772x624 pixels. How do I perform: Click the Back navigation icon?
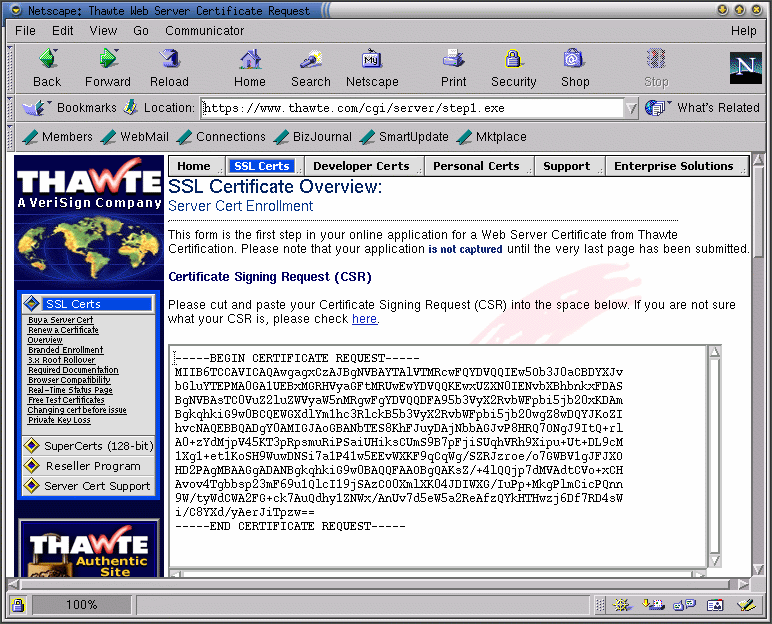pyautogui.click(x=47, y=60)
